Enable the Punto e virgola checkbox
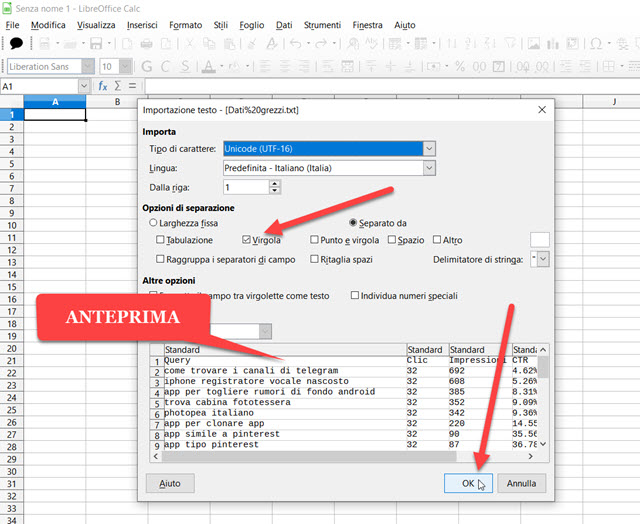 coord(314,240)
